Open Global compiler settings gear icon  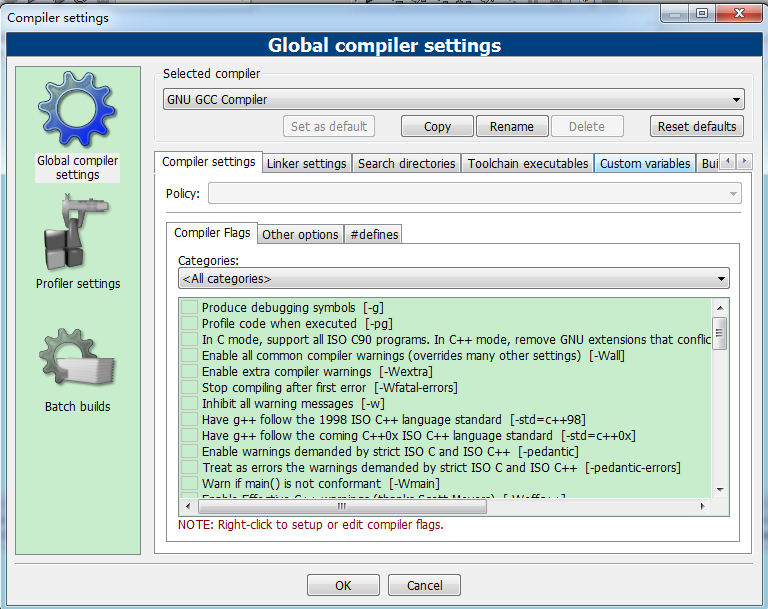pyautogui.click(x=77, y=109)
